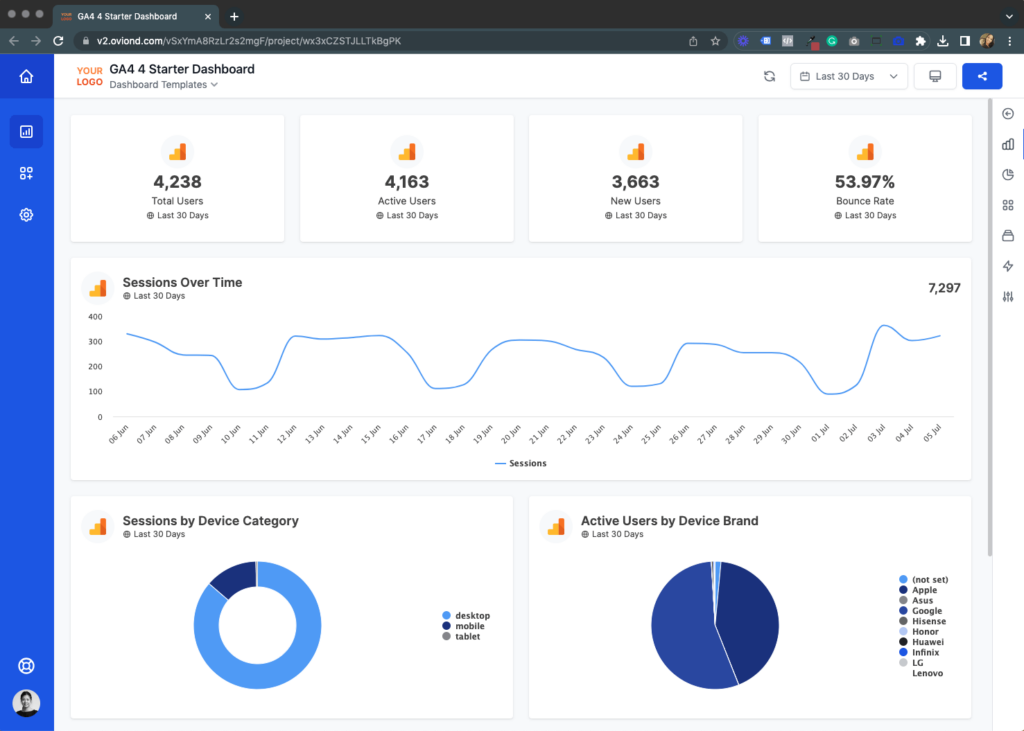This screenshot has height=731, width=1024.
Task: Toggle the (not set) brand legend entry
Action: coord(923,579)
